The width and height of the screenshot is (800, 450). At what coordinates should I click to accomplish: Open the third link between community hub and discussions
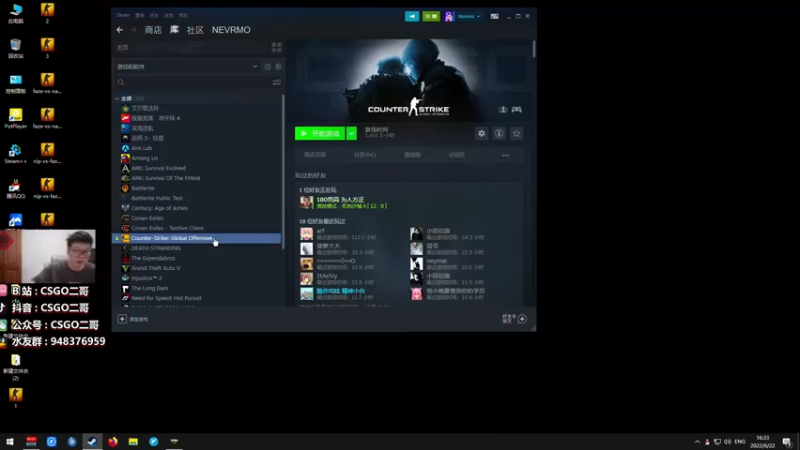412,155
